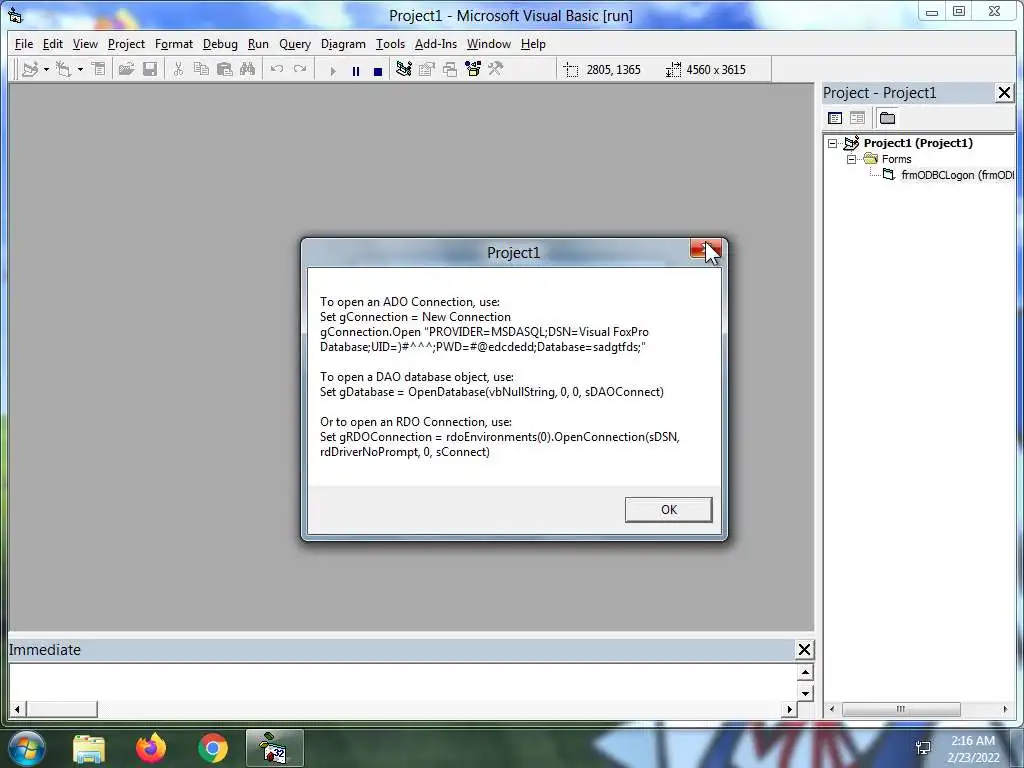
Task: Click the Save Project floppy icon
Action: [x=150, y=69]
